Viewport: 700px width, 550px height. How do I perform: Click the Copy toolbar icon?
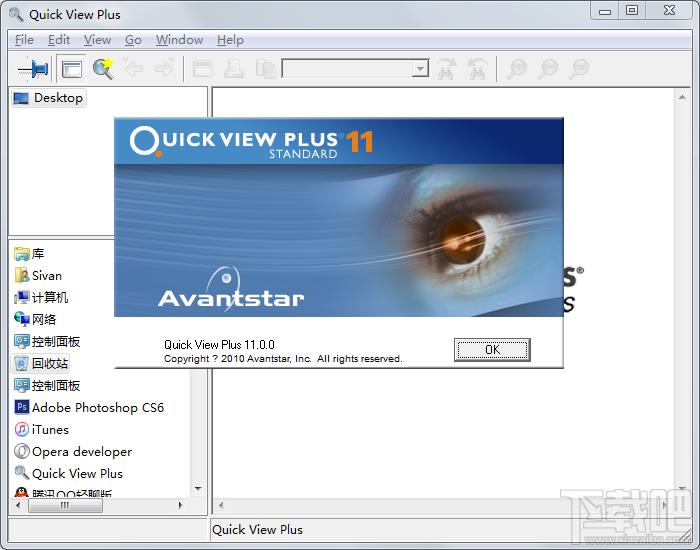(x=266, y=69)
